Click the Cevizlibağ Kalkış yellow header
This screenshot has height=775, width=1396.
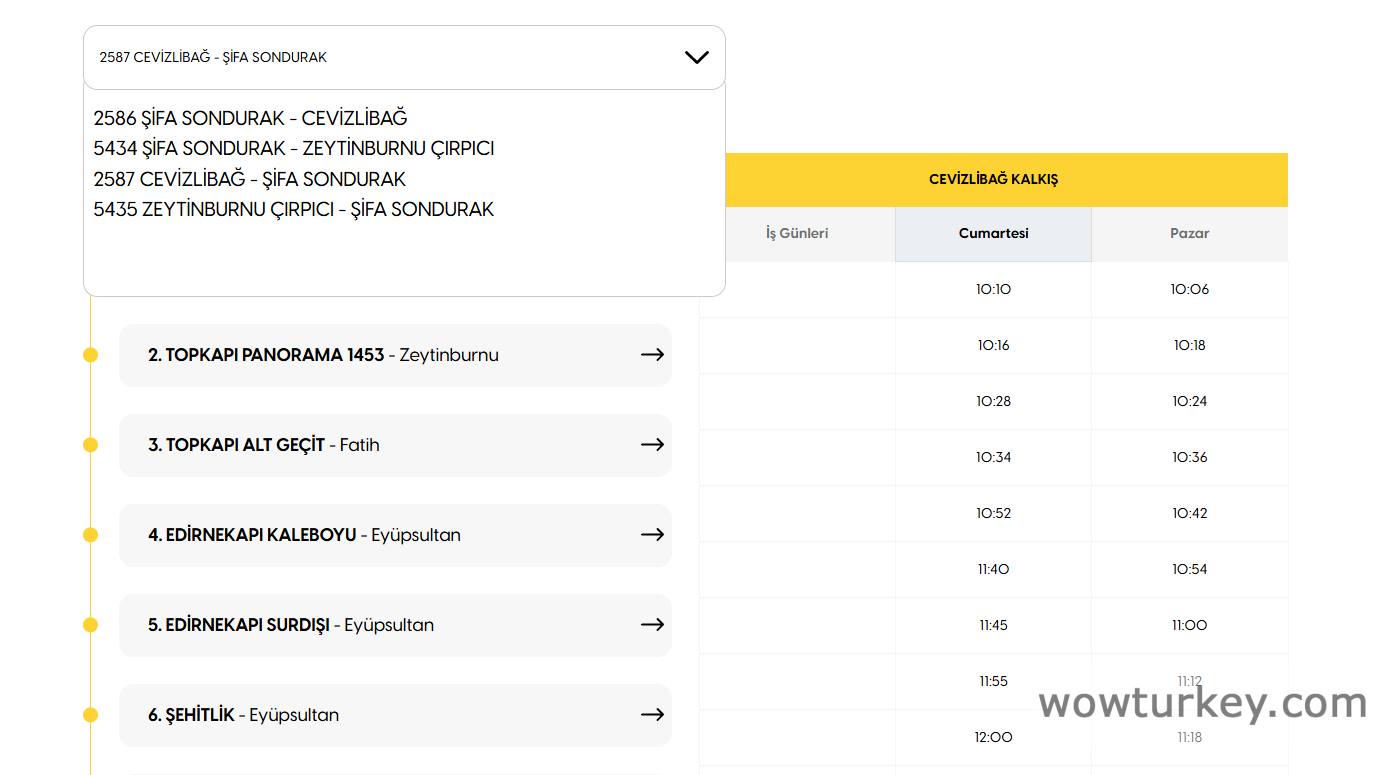point(993,180)
